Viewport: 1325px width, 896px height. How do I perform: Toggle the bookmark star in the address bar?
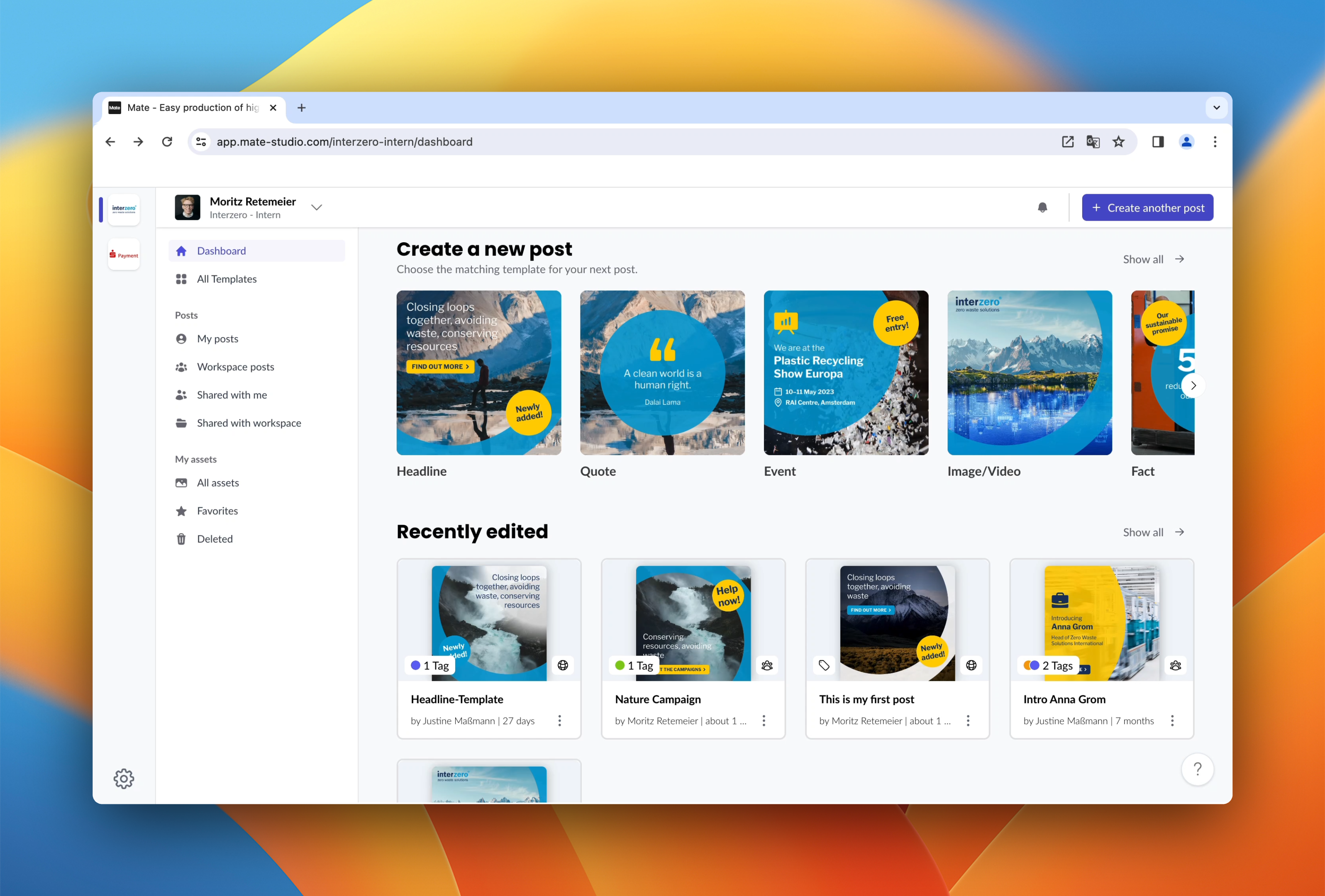[1118, 141]
